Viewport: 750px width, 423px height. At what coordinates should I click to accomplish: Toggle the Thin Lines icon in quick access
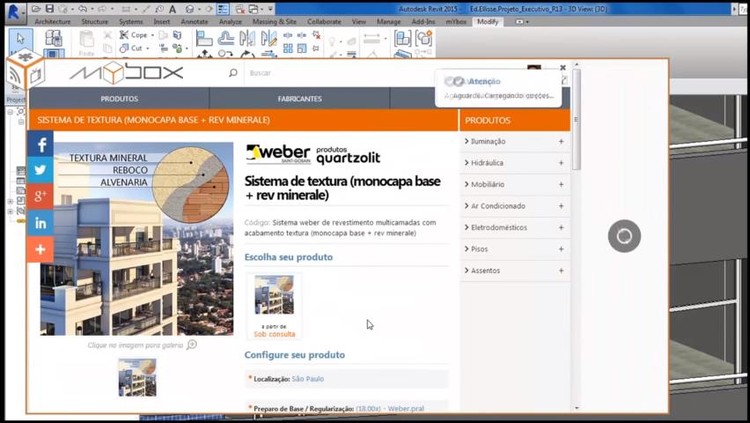[223, 9]
